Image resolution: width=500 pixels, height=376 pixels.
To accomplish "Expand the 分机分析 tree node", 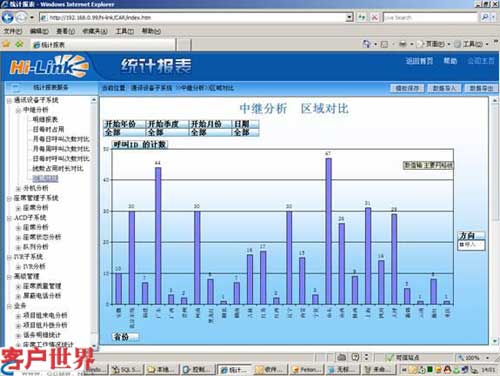I will click(18, 188).
